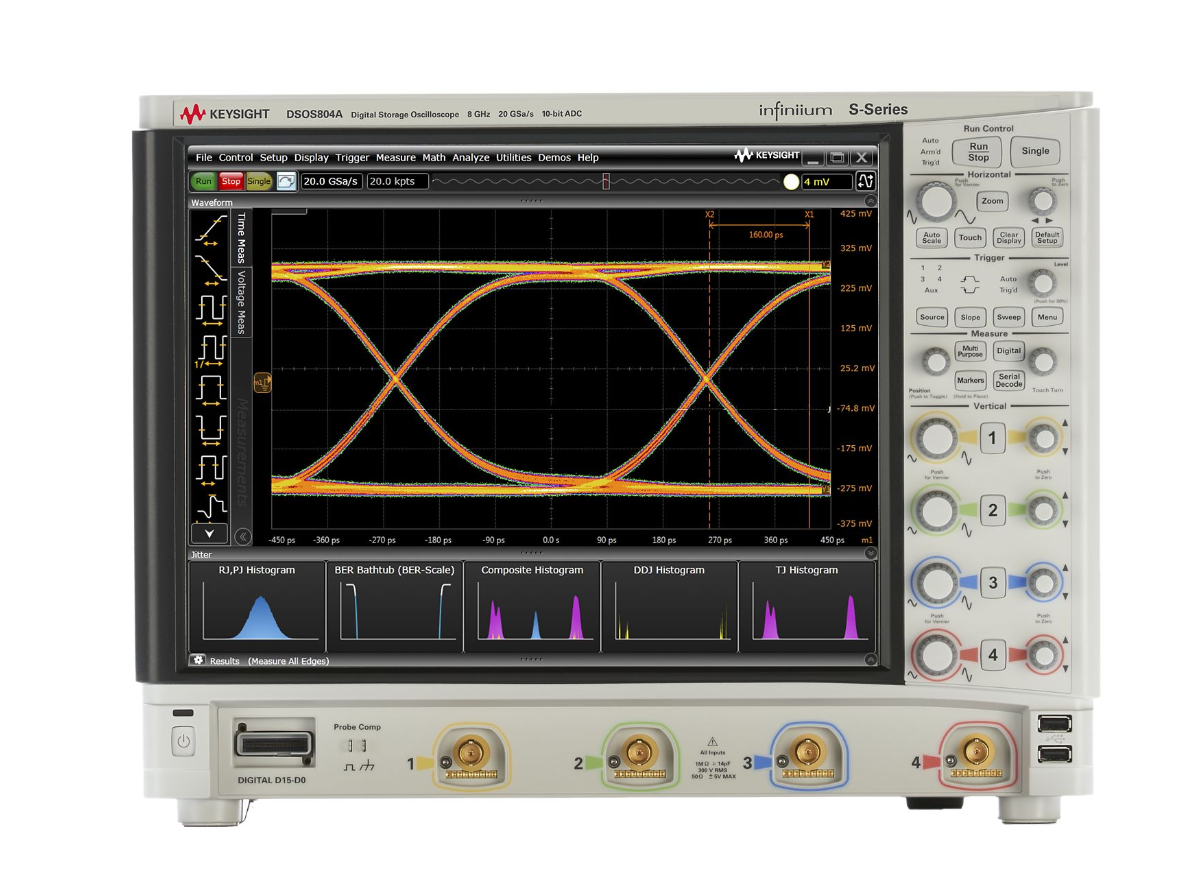Click the Markers hardware button

971,381
